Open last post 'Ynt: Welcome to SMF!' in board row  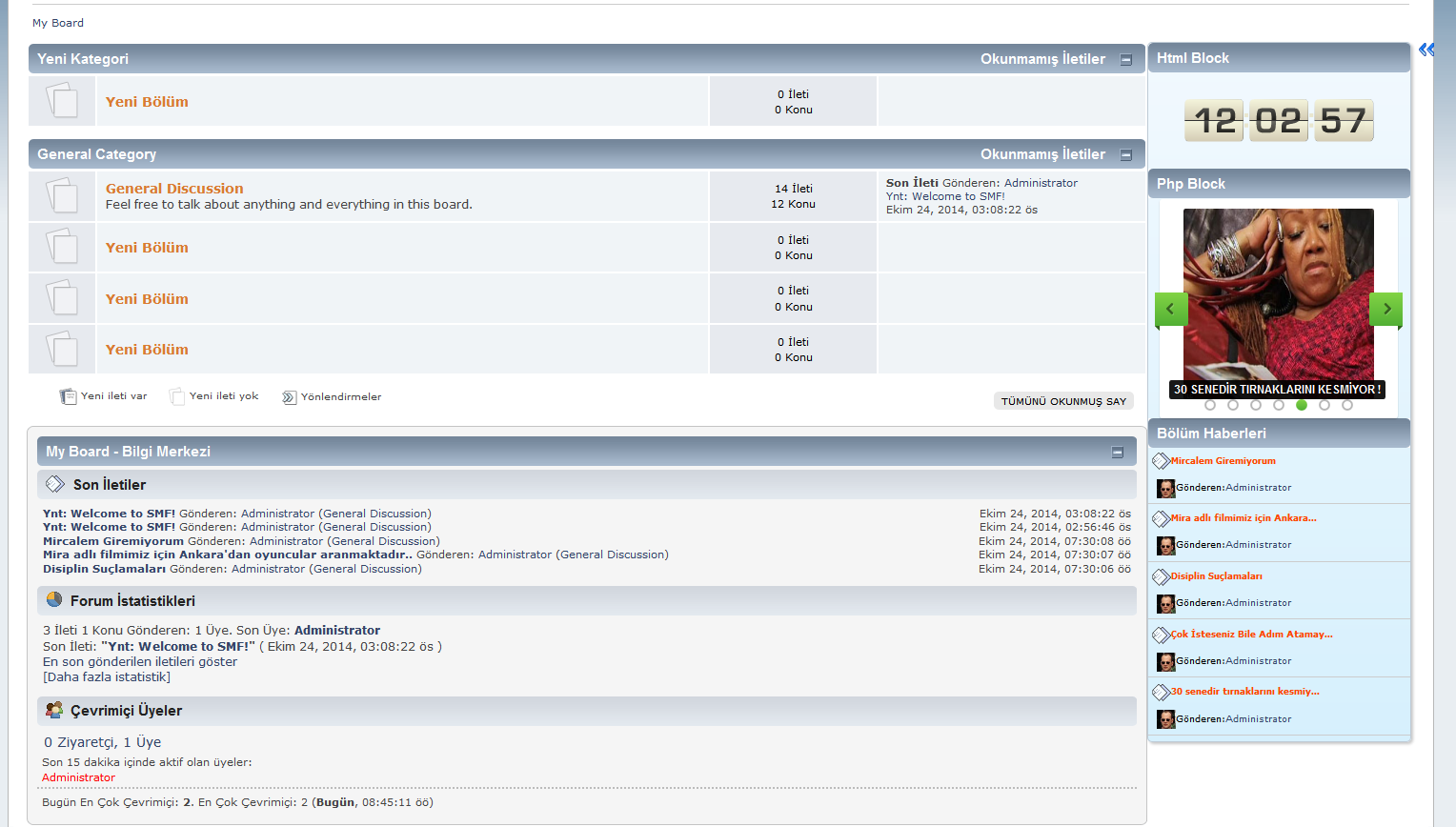(x=945, y=196)
